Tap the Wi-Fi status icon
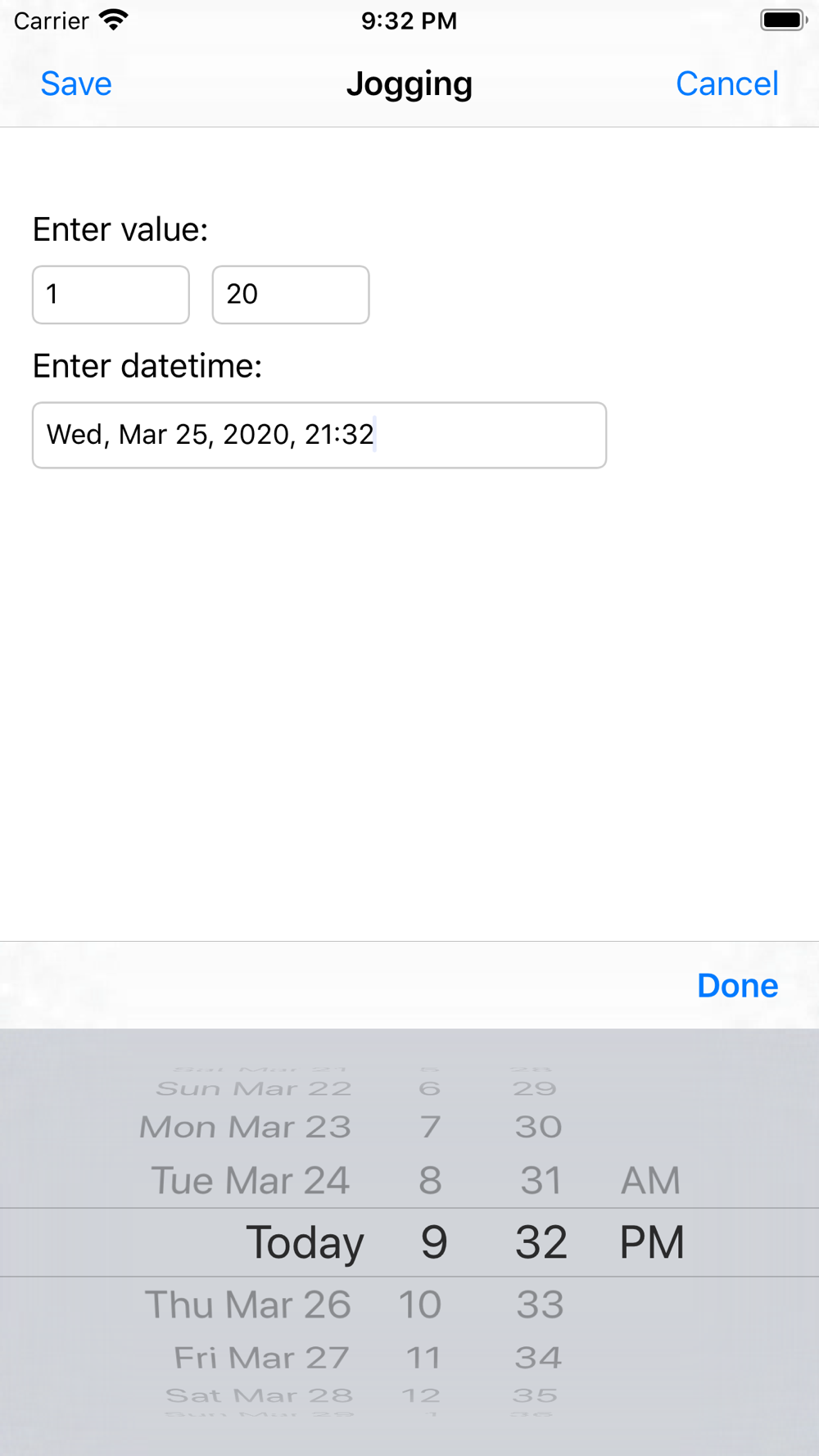 pos(114,20)
